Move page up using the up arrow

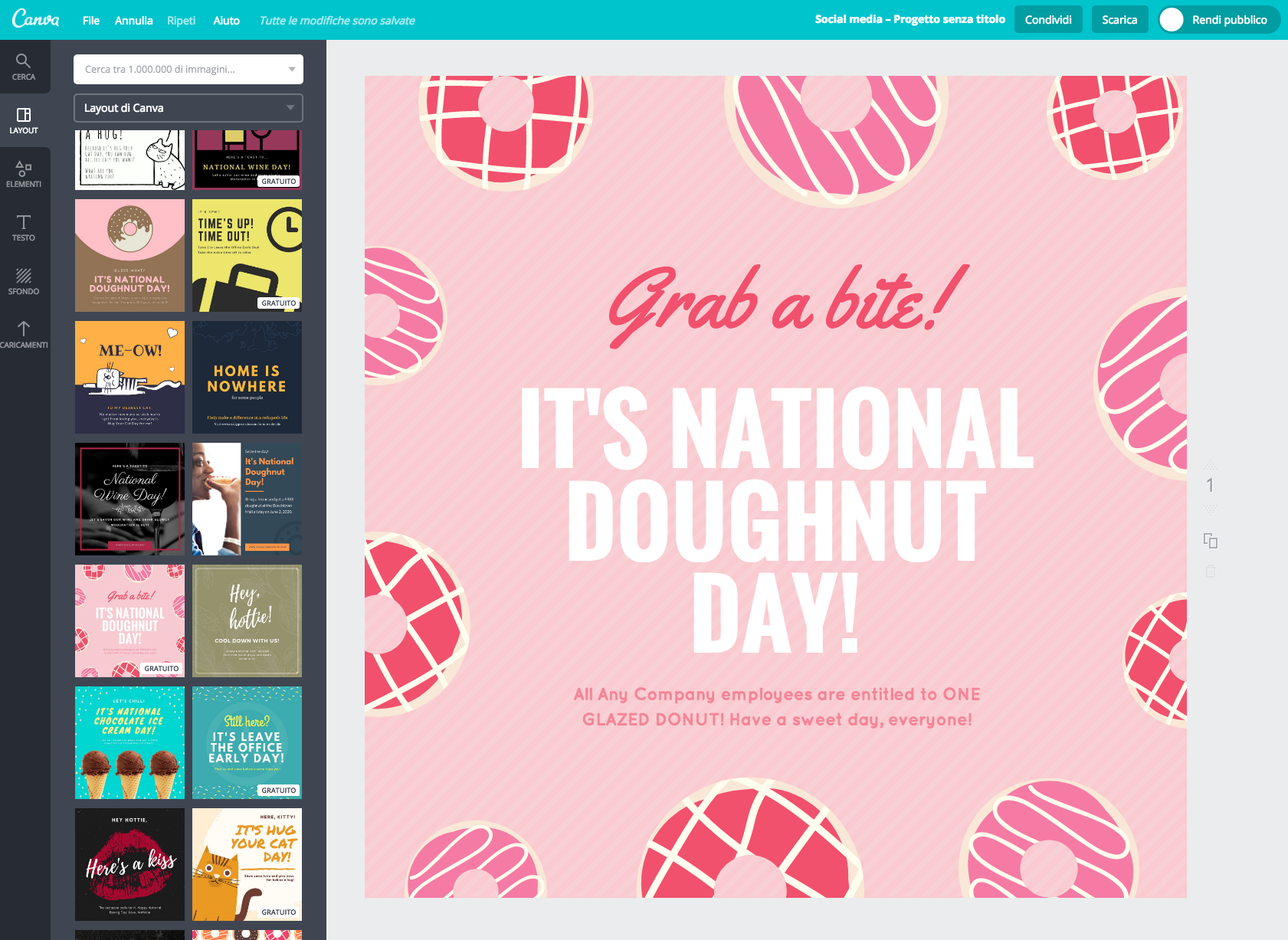(x=1211, y=463)
